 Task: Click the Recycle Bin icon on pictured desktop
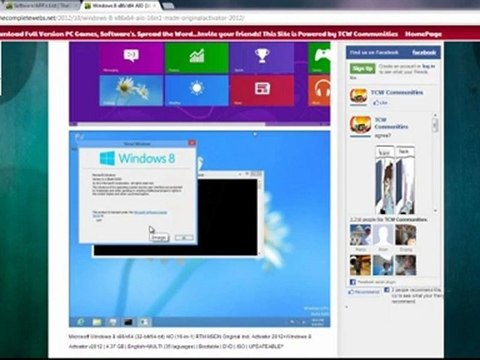[x=80, y=137]
